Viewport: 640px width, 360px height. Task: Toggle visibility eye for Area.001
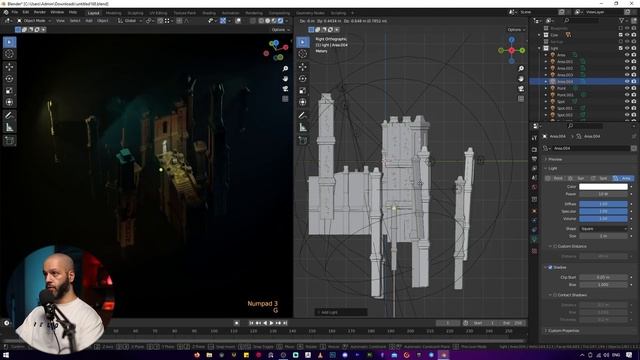[x=627, y=62]
